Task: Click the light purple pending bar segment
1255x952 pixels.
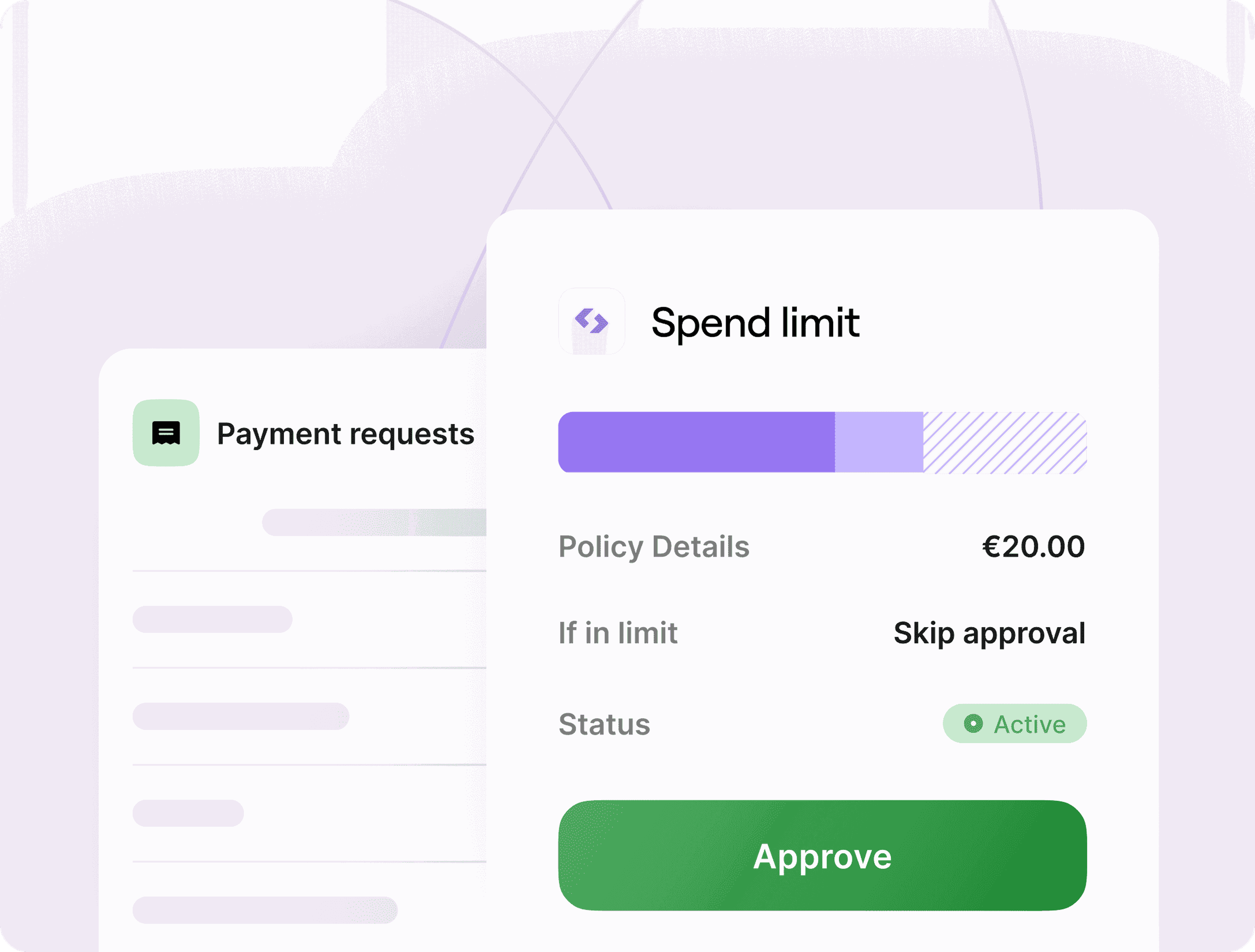Action: (879, 442)
